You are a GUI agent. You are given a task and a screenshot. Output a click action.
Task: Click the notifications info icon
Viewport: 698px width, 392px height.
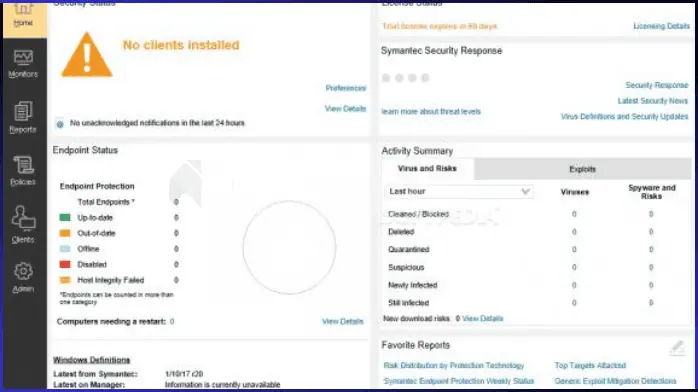point(60,124)
